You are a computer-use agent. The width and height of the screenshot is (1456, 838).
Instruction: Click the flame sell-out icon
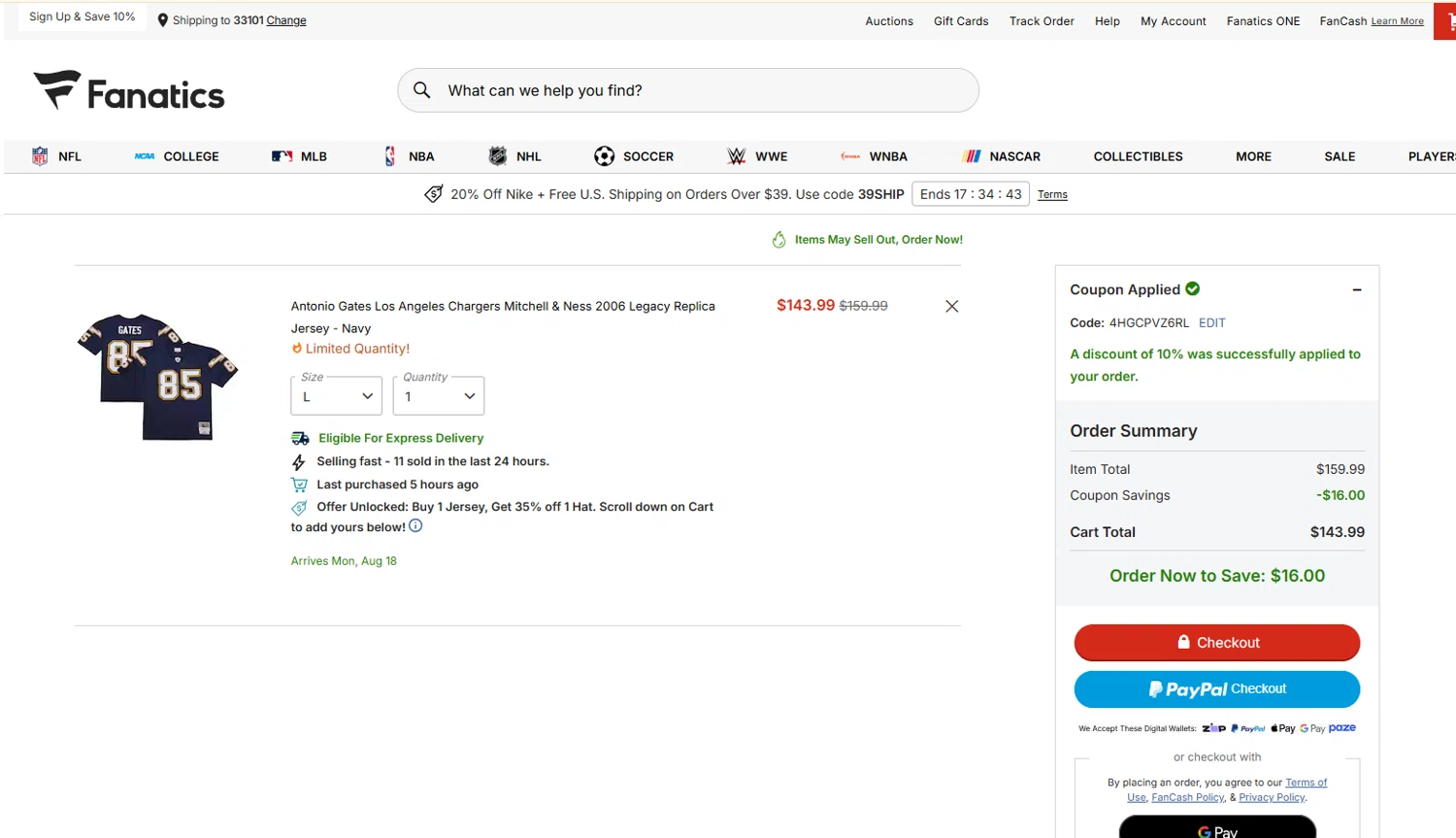(778, 240)
